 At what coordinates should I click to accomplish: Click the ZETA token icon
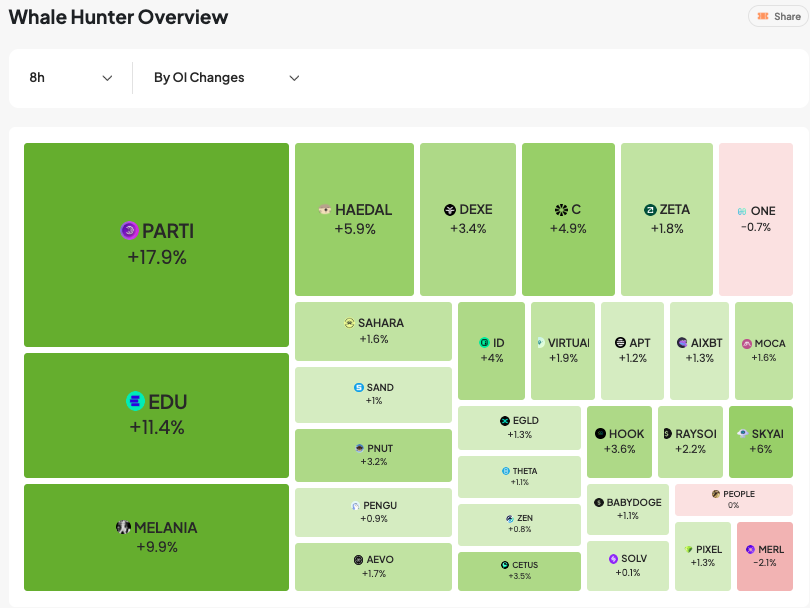click(650, 210)
